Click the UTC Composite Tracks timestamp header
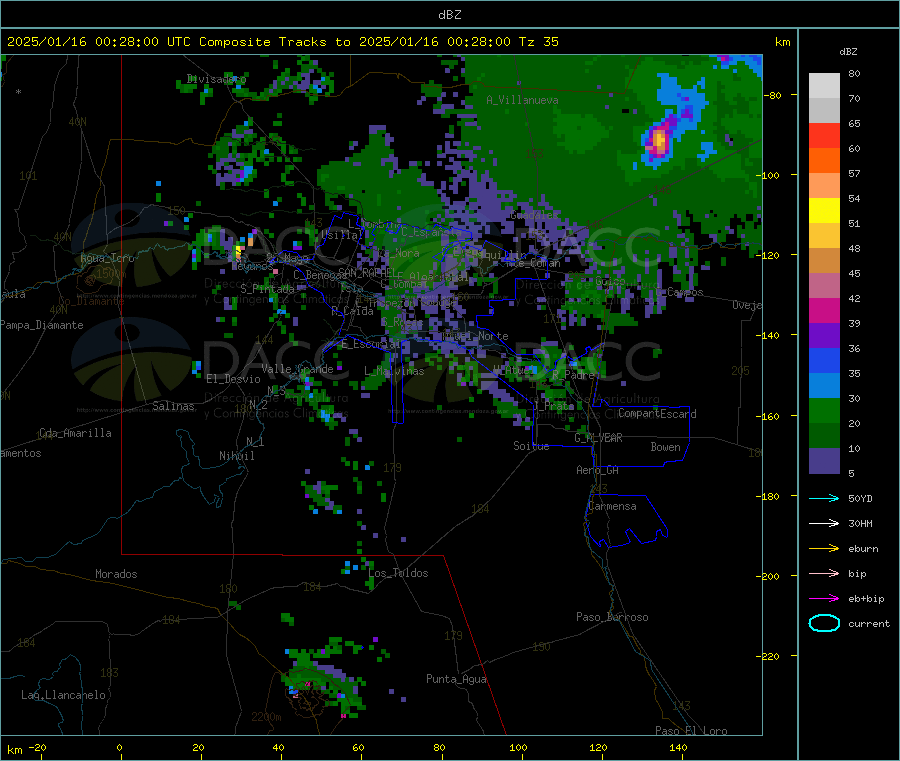This screenshot has height=761, width=900. point(282,42)
